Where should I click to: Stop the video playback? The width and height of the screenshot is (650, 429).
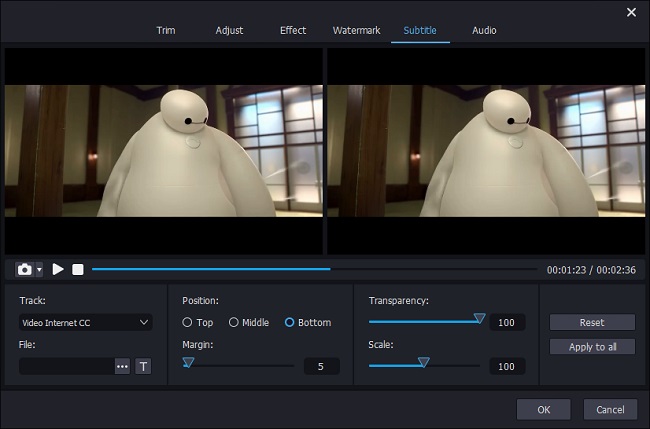tap(78, 269)
